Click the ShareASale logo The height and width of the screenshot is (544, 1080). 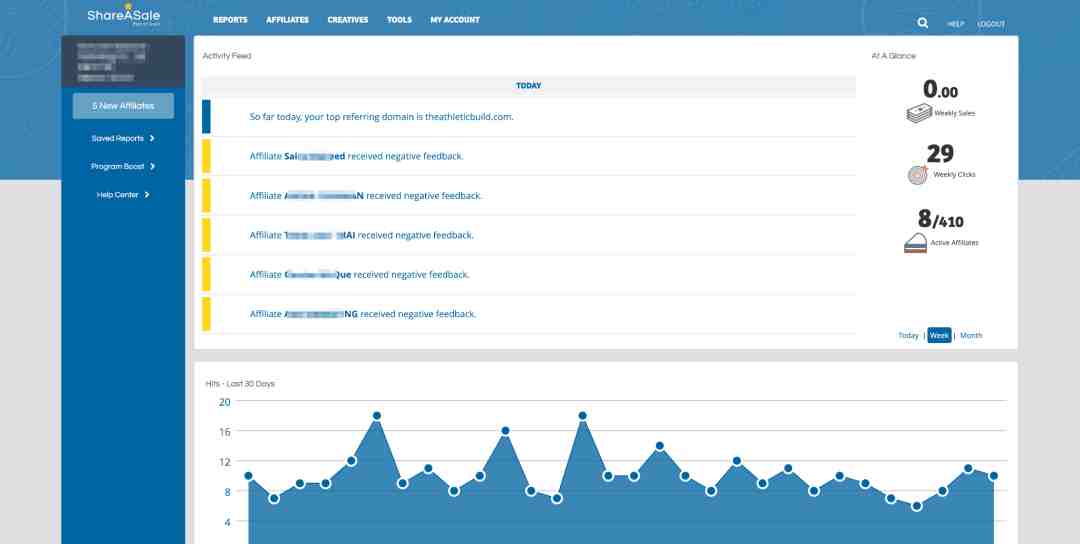click(123, 17)
